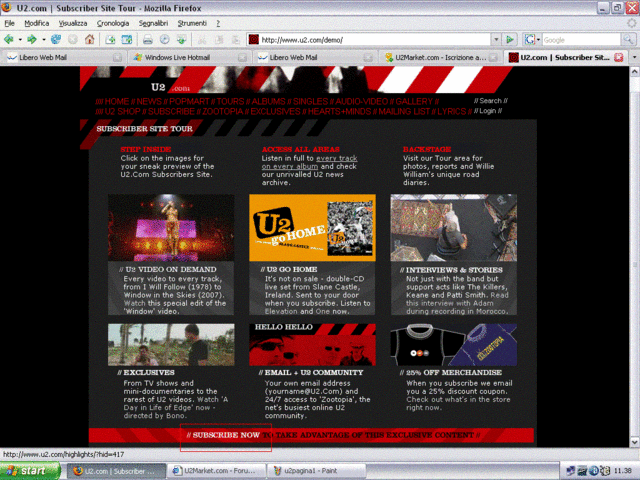Follow the 'every track on every album' link

pos(309,162)
